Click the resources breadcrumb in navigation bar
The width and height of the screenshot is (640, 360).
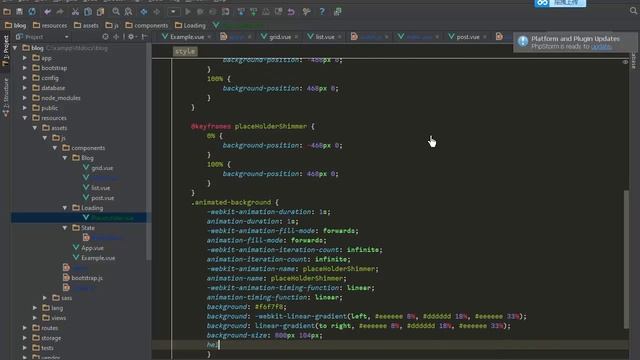pyautogui.click(x=50, y=25)
